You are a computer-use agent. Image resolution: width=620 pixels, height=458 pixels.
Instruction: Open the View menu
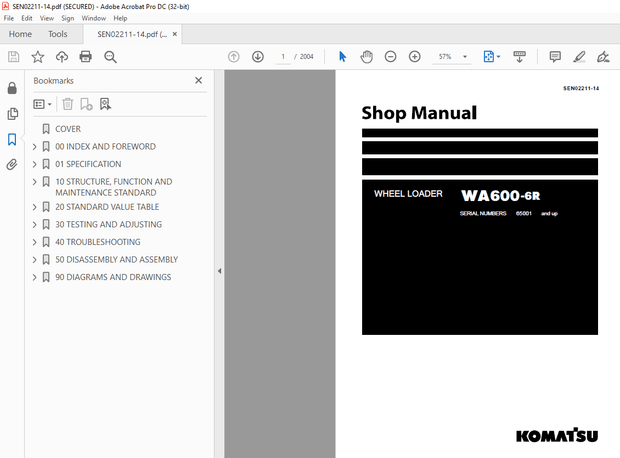click(47, 18)
